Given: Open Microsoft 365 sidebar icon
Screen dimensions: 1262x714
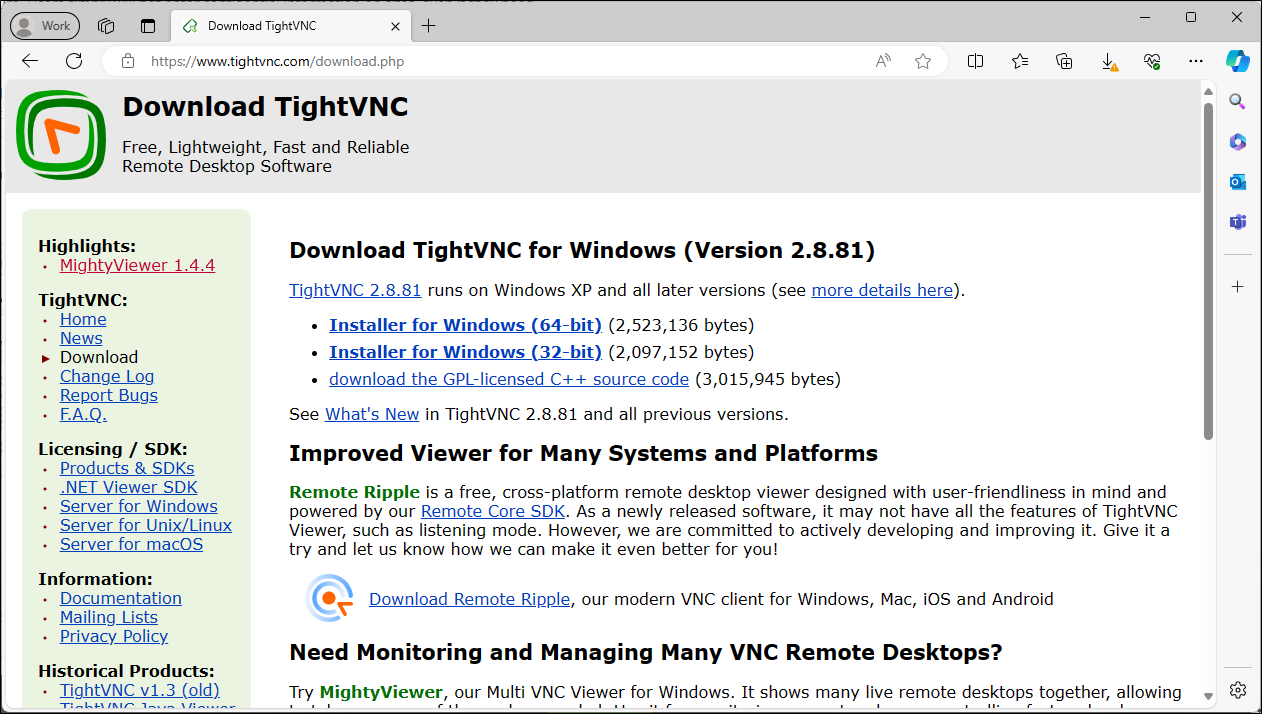Looking at the screenshot, I should point(1237,141).
